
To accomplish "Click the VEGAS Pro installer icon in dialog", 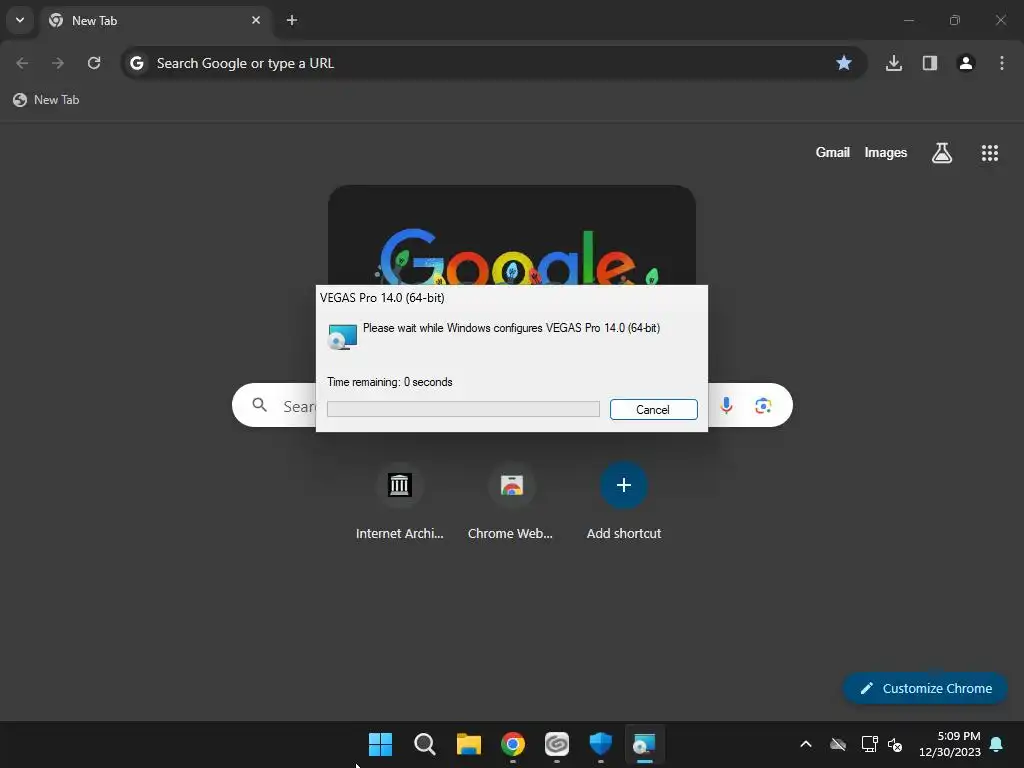I will 342,336.
